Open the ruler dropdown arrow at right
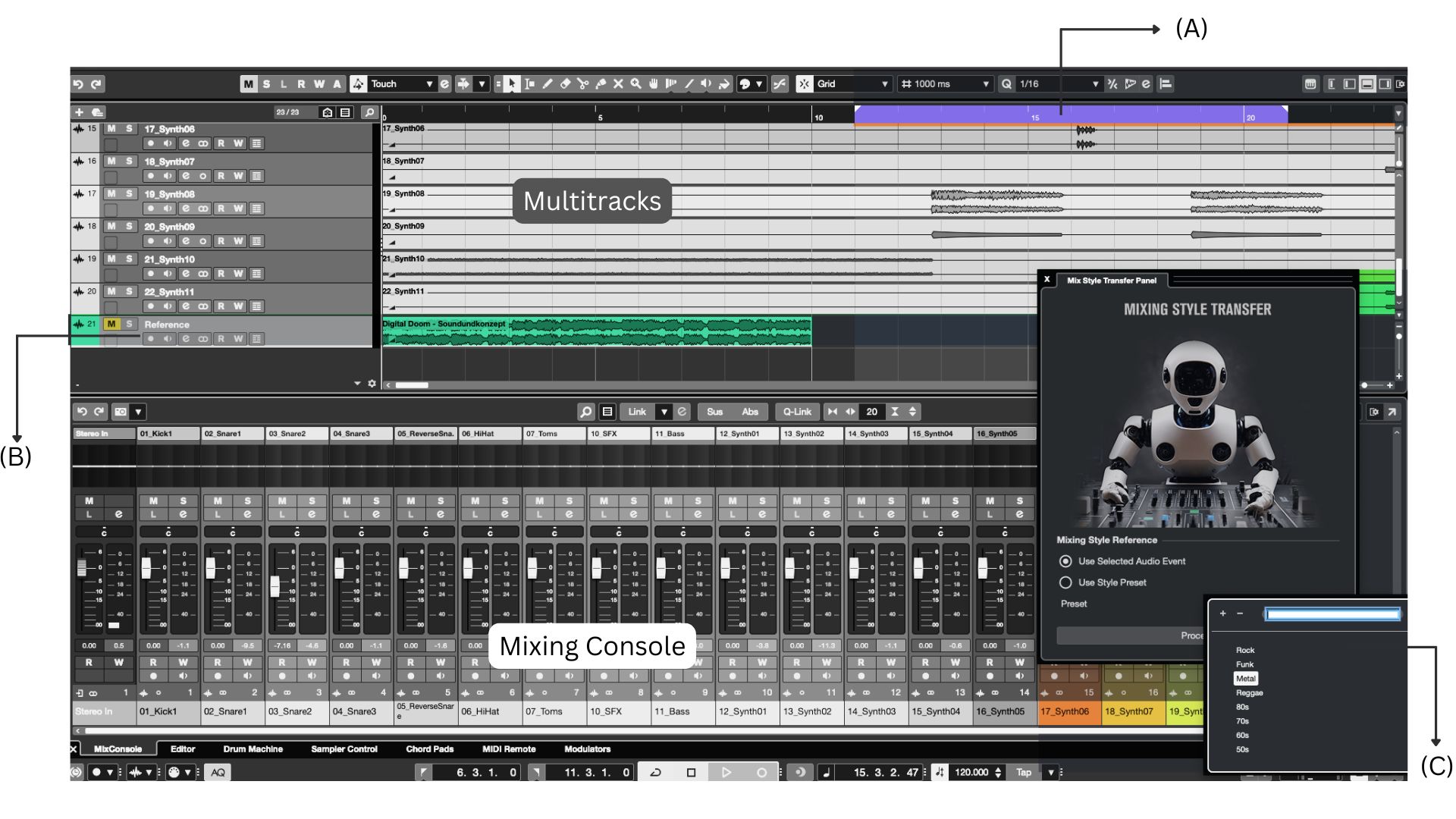Viewport: 1456px width, 819px height. (x=1398, y=113)
